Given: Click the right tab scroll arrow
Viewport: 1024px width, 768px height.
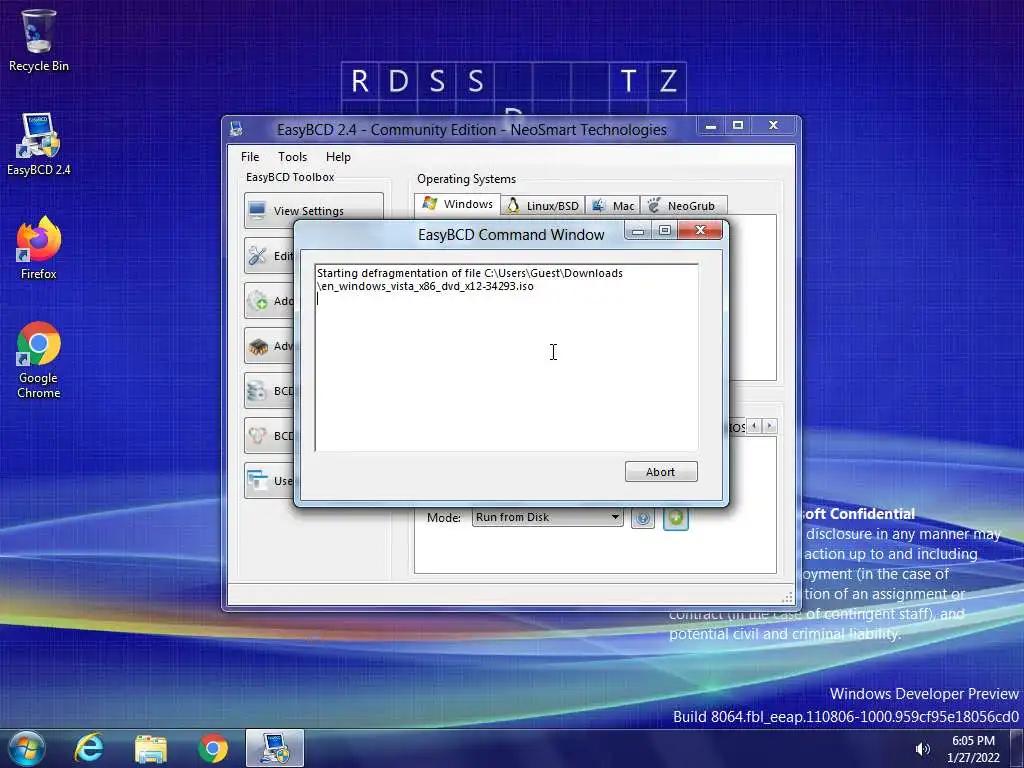Looking at the screenshot, I should pos(770,426).
